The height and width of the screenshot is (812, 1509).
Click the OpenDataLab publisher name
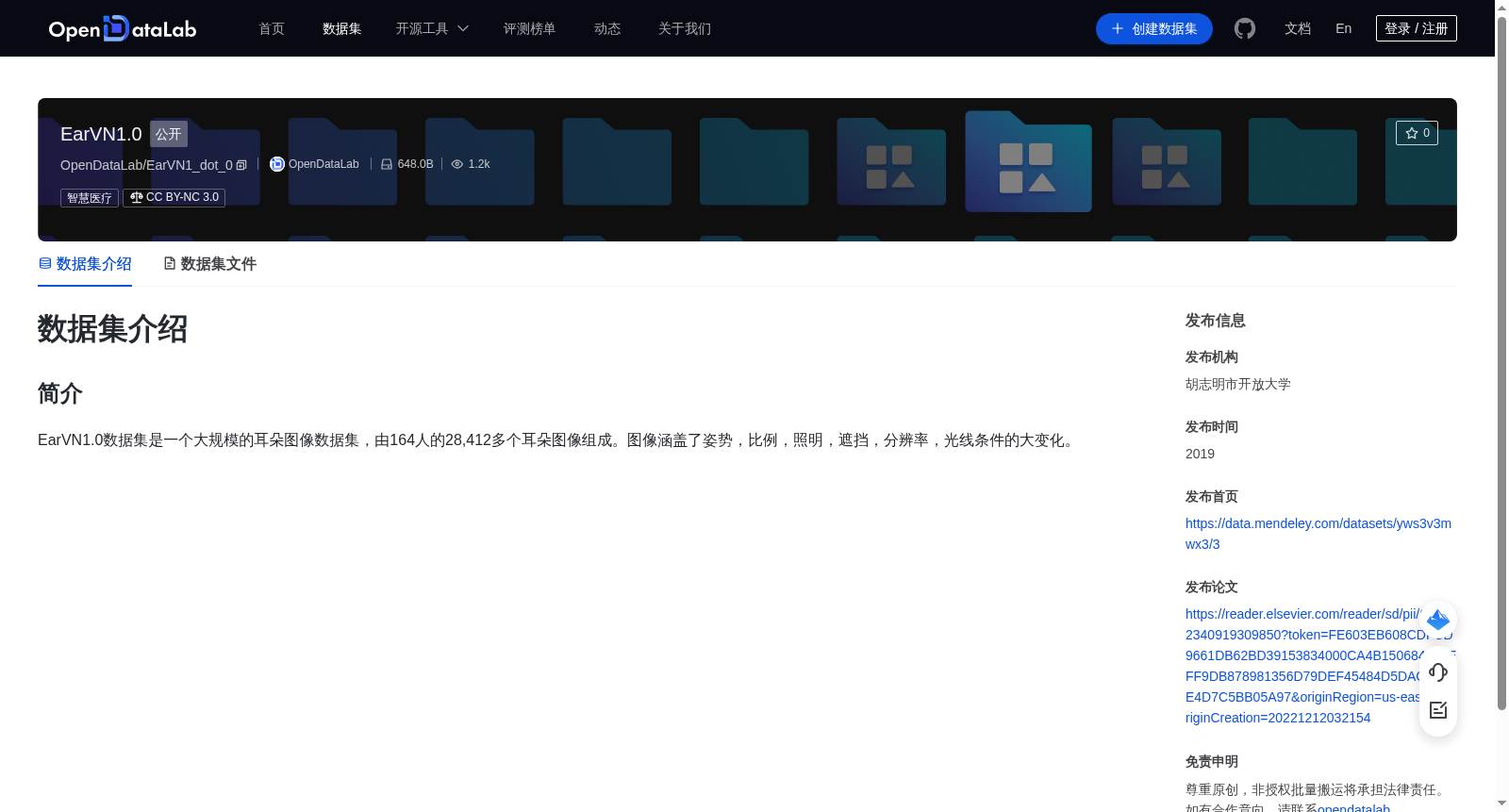pyautogui.click(x=323, y=164)
